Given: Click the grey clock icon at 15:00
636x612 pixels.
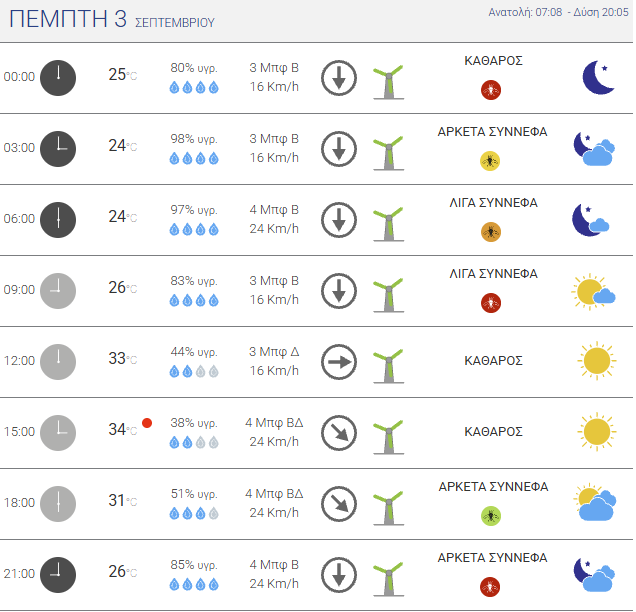Looking at the screenshot, I should (x=58, y=433).
